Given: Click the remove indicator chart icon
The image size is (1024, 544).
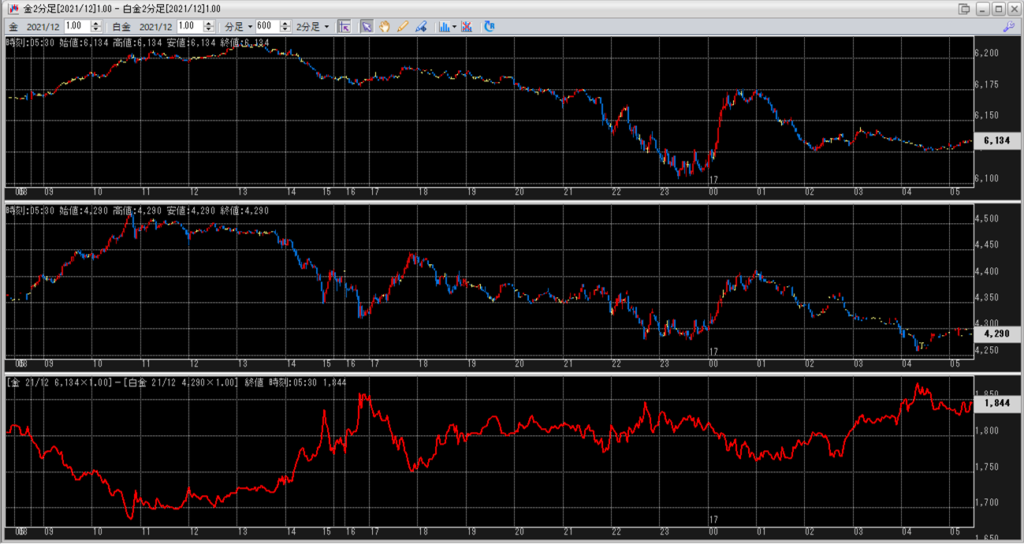Looking at the screenshot, I should 467,26.
